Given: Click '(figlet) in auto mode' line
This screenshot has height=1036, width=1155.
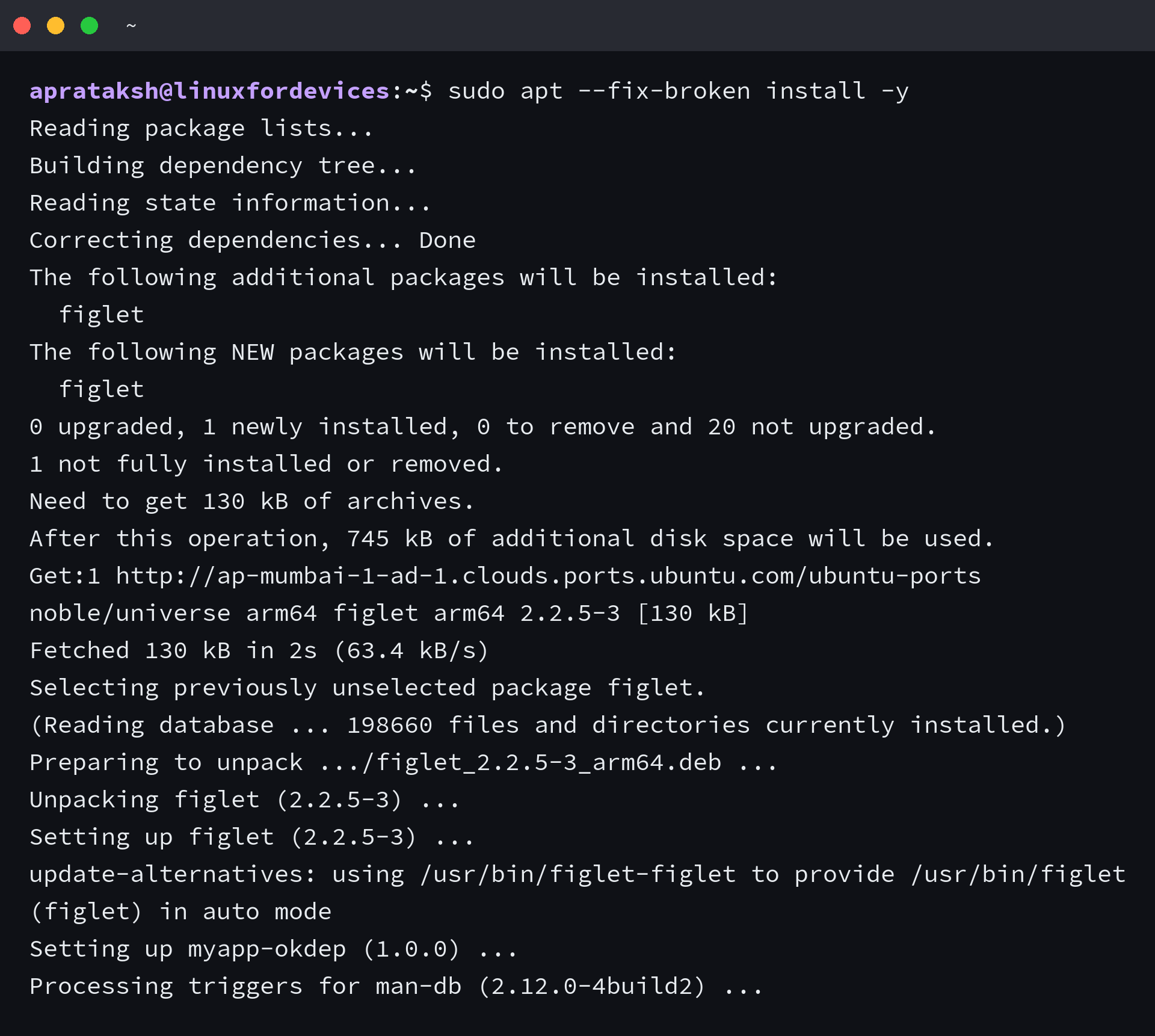Looking at the screenshot, I should pos(180,912).
